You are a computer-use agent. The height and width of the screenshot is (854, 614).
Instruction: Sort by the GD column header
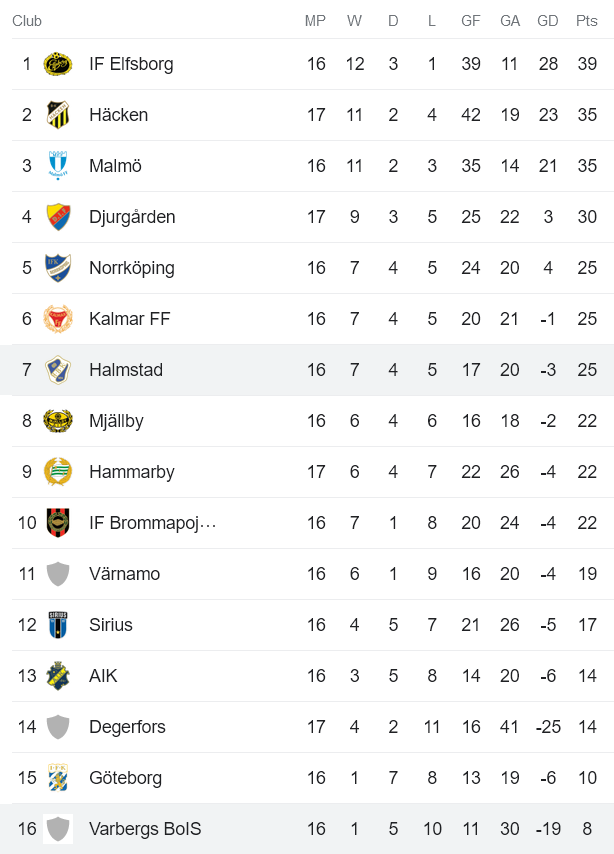coord(547,20)
